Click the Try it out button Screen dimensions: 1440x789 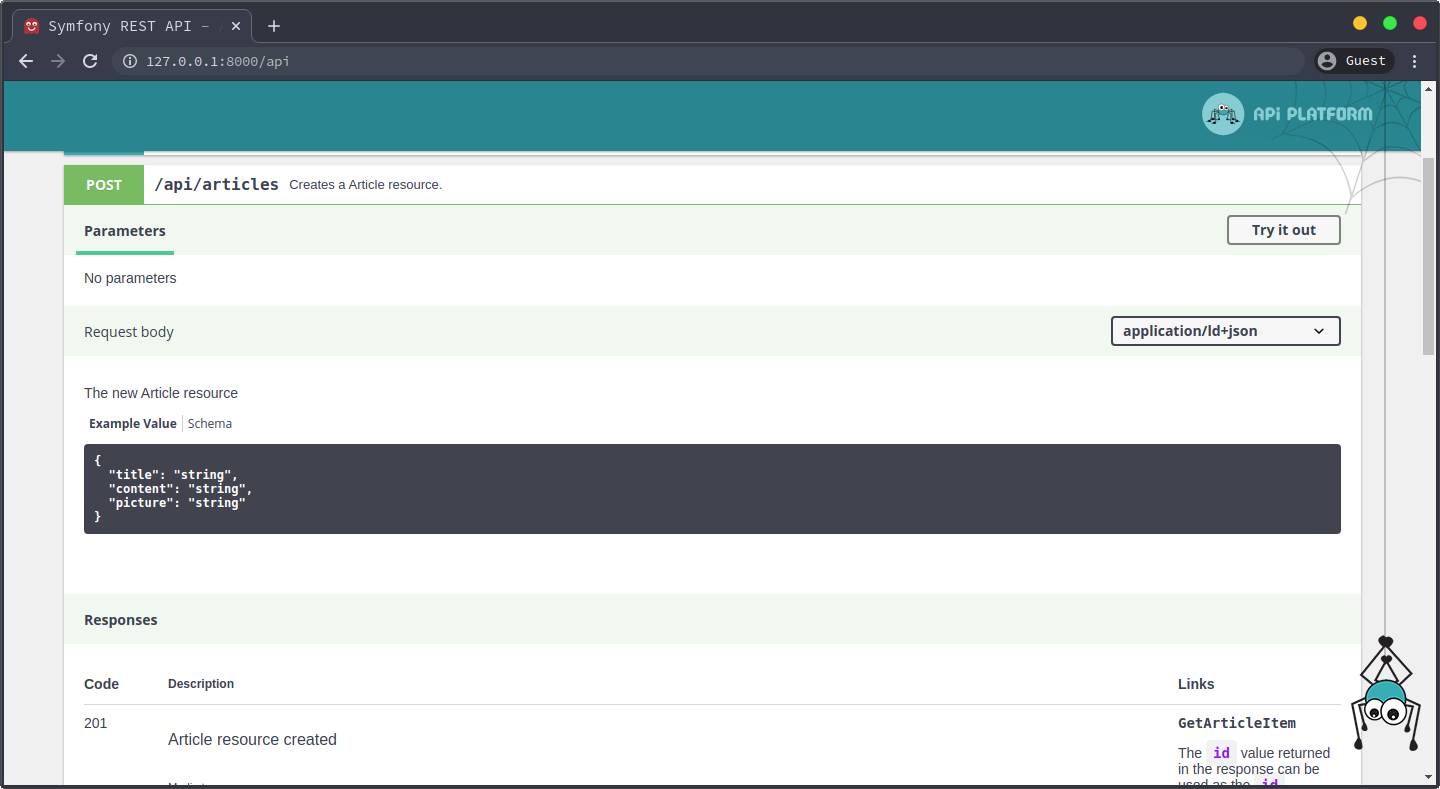coord(1283,230)
